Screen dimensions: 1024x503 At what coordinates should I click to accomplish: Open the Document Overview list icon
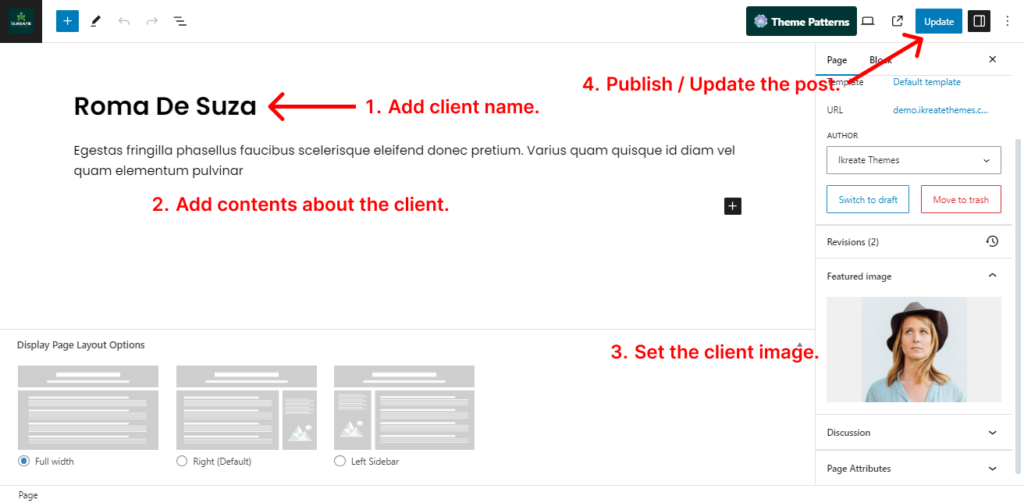click(180, 21)
